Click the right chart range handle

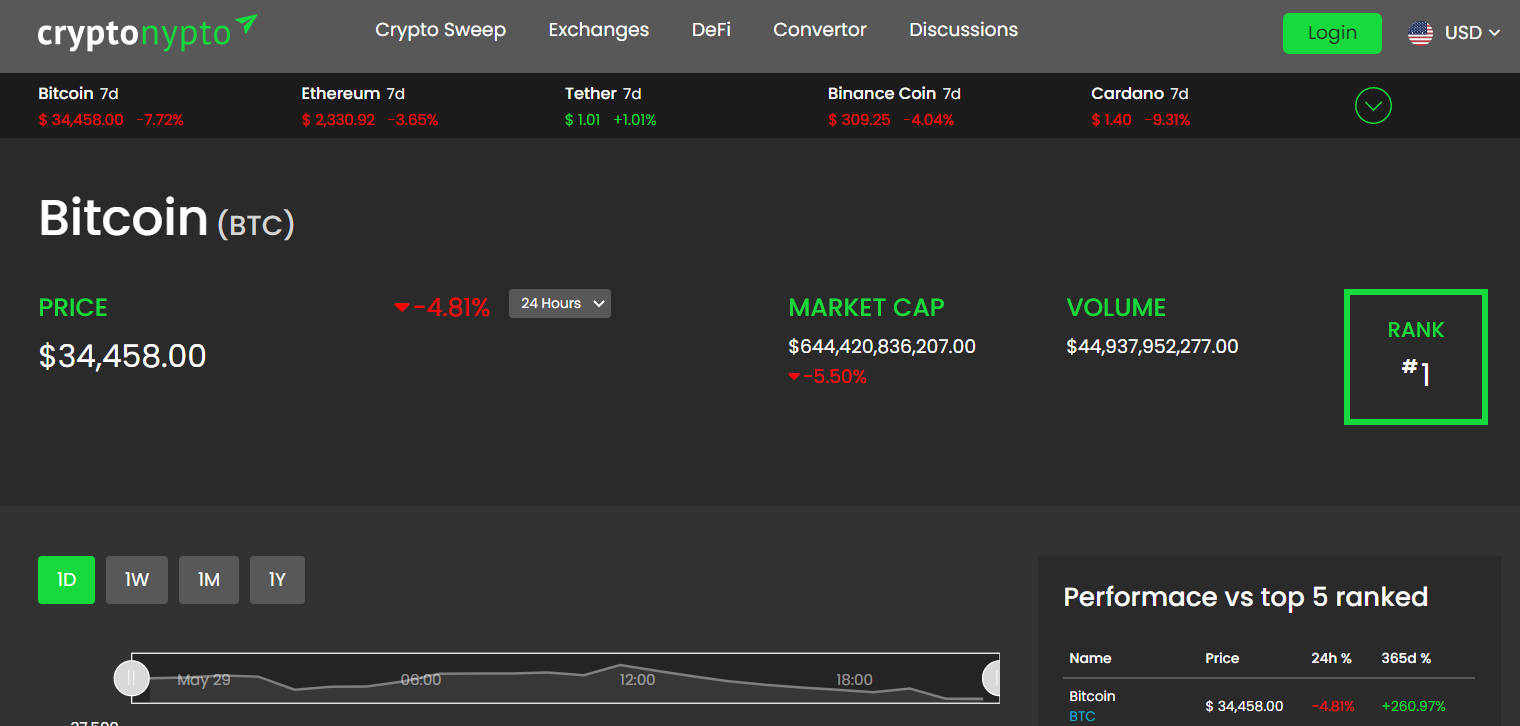point(992,678)
